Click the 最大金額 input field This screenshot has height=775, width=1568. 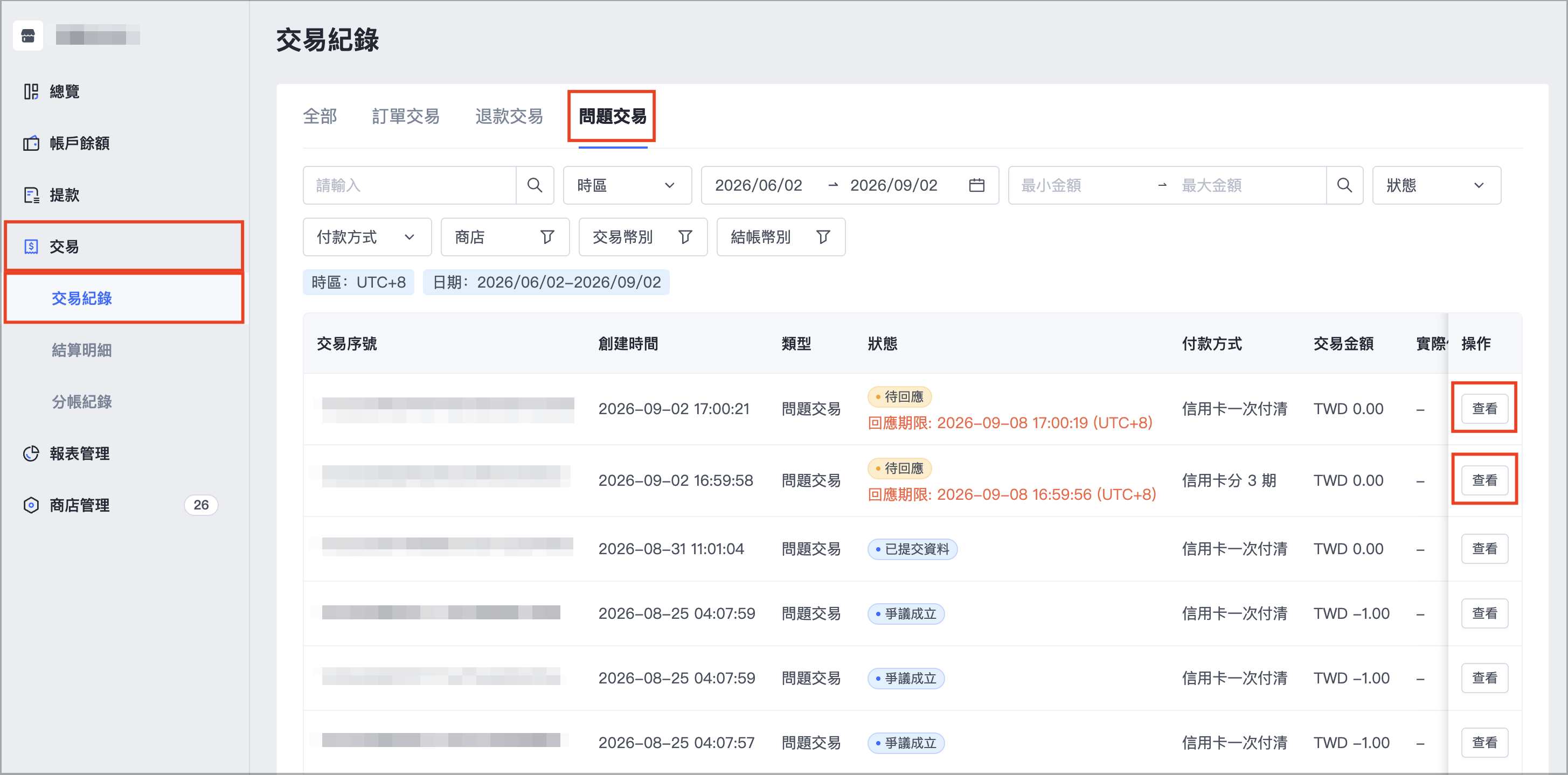coord(1248,185)
